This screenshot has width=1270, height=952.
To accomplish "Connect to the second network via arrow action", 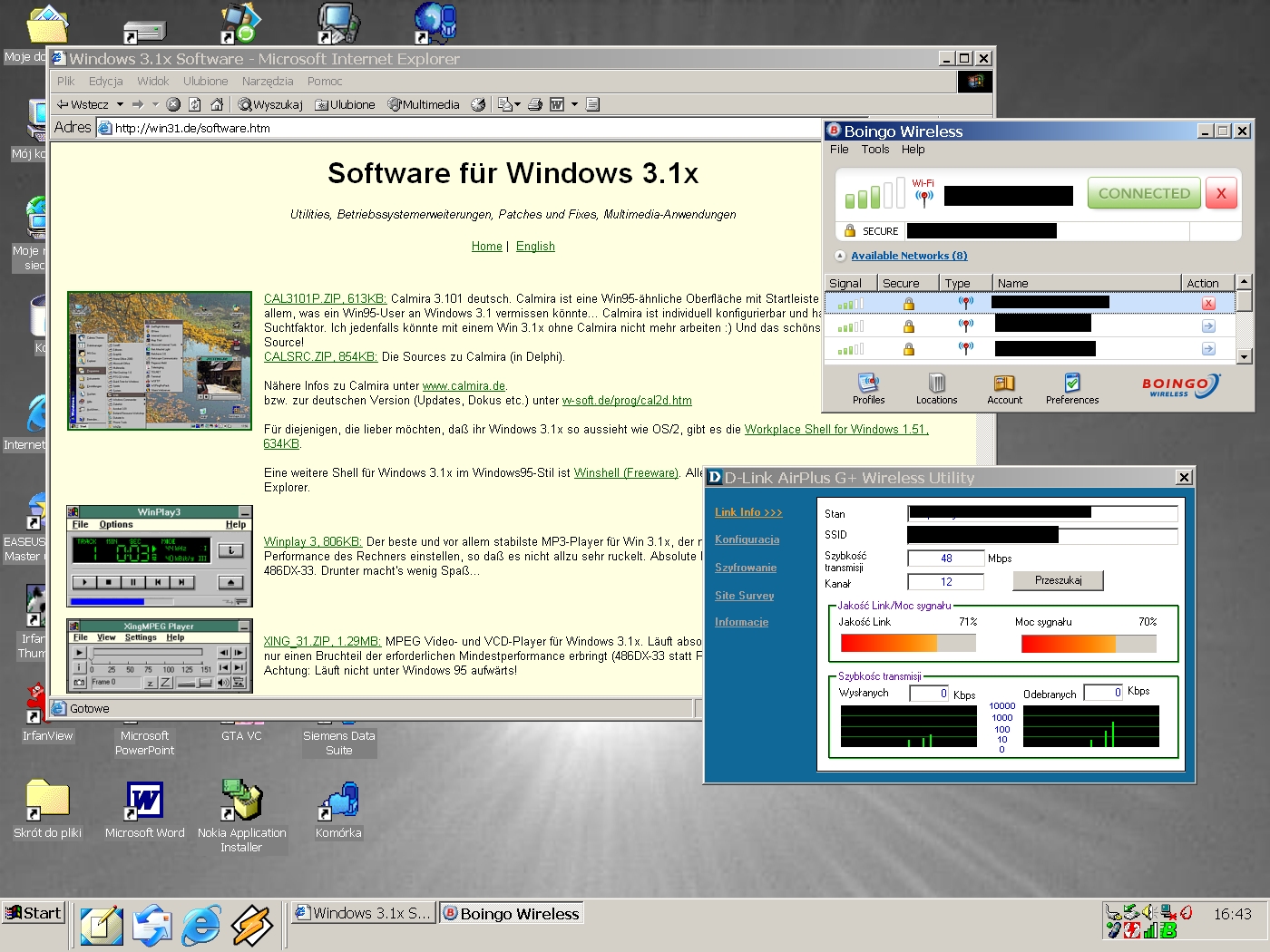I will click(x=1208, y=326).
